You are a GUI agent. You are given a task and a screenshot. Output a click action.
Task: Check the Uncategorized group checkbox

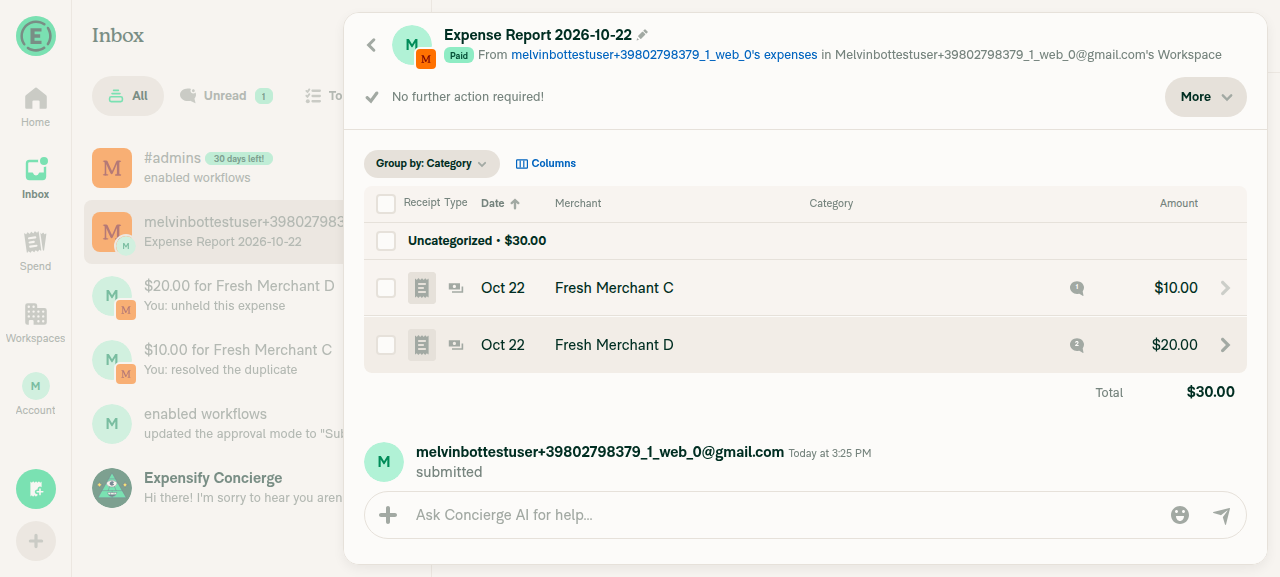386,241
